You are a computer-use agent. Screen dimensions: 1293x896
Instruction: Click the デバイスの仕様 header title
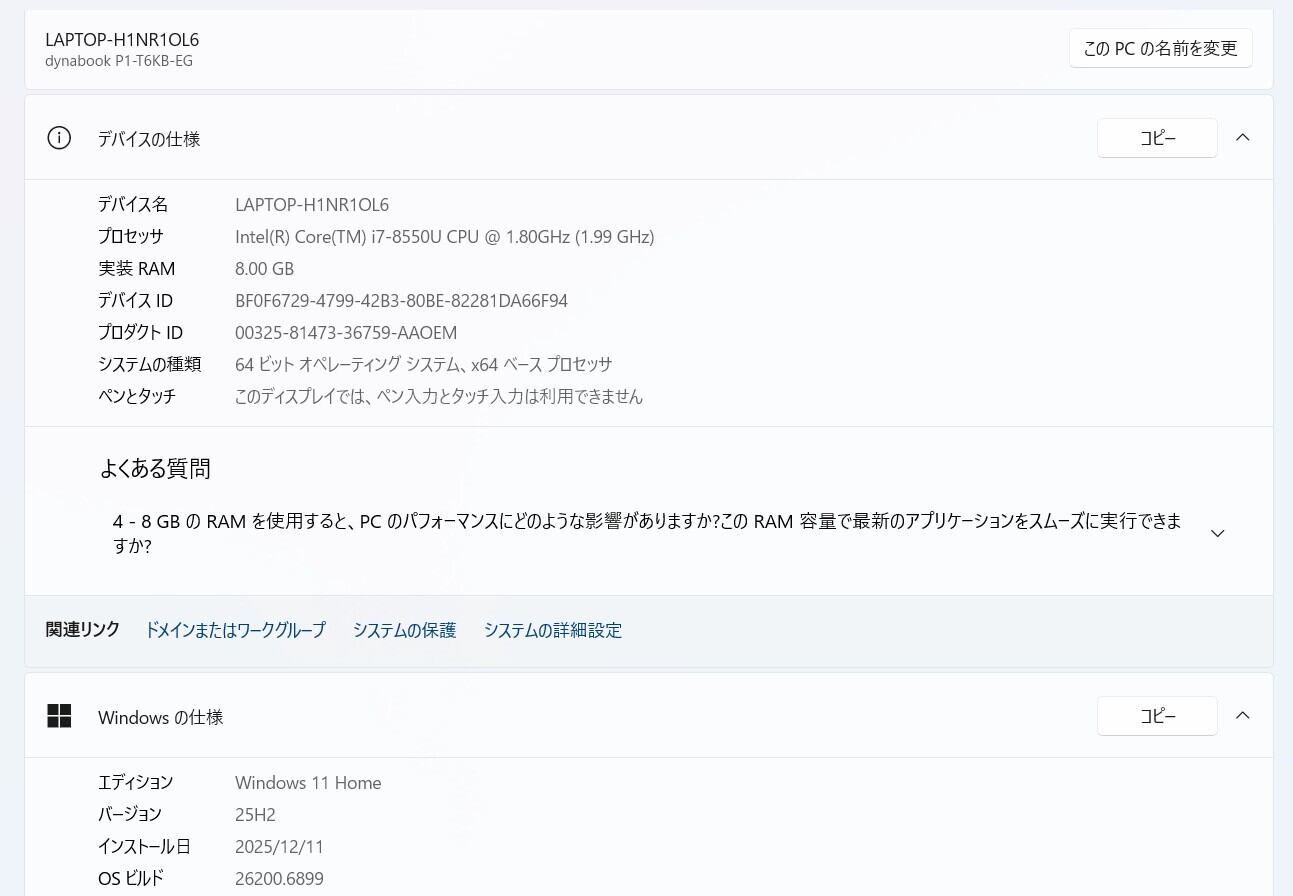coord(149,139)
